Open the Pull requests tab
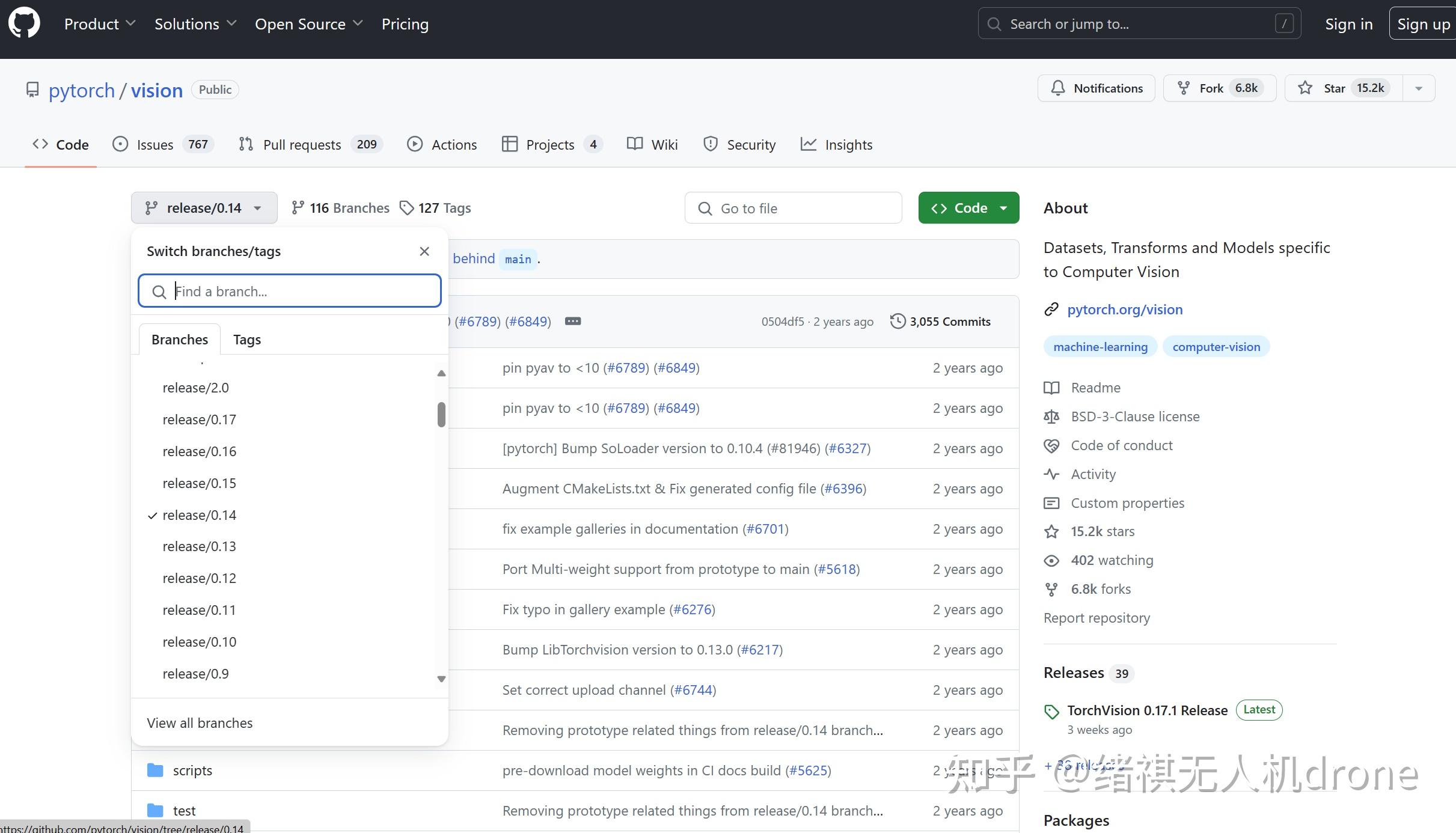 [x=301, y=145]
